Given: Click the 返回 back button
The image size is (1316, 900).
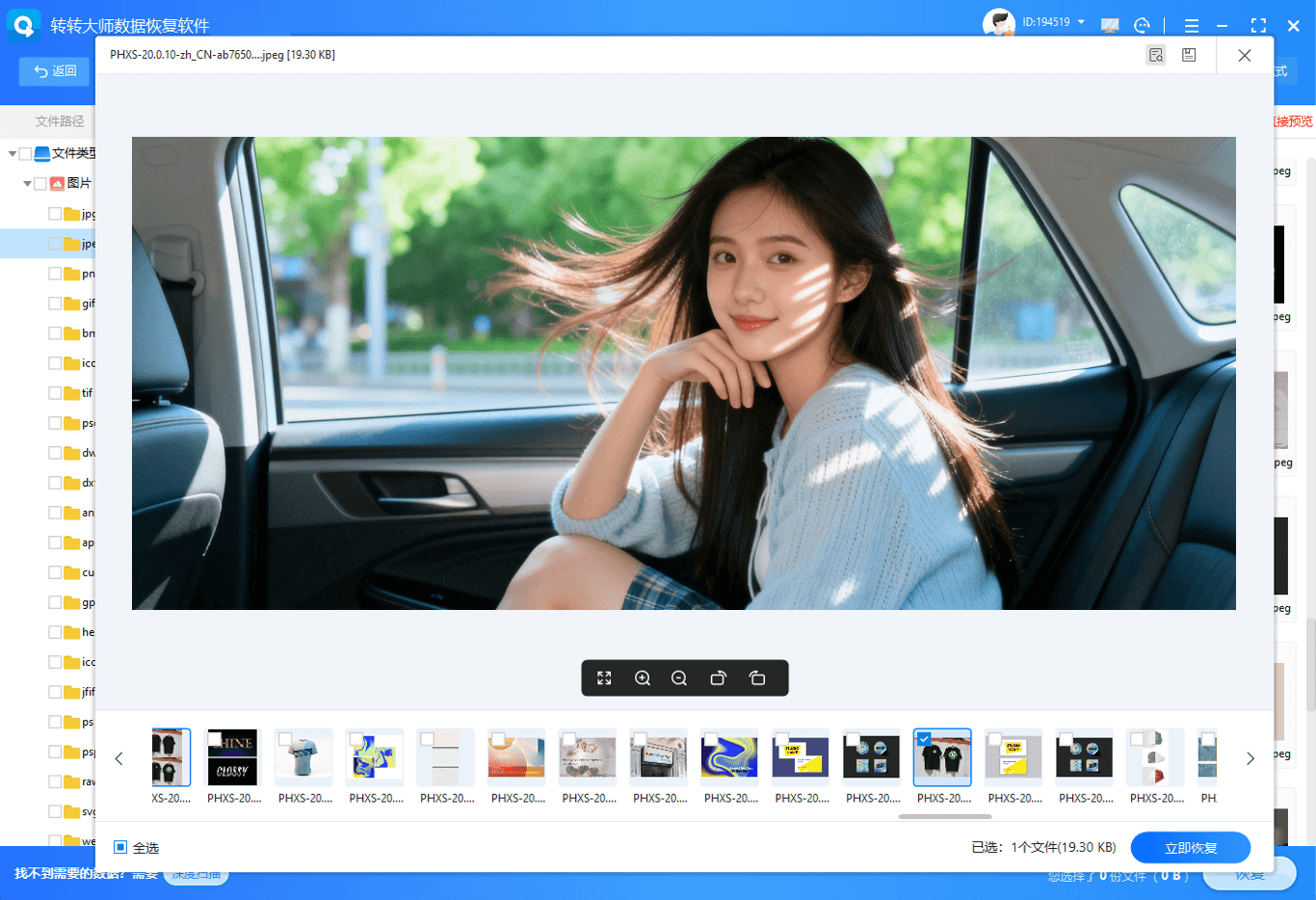Looking at the screenshot, I should tap(55, 71).
